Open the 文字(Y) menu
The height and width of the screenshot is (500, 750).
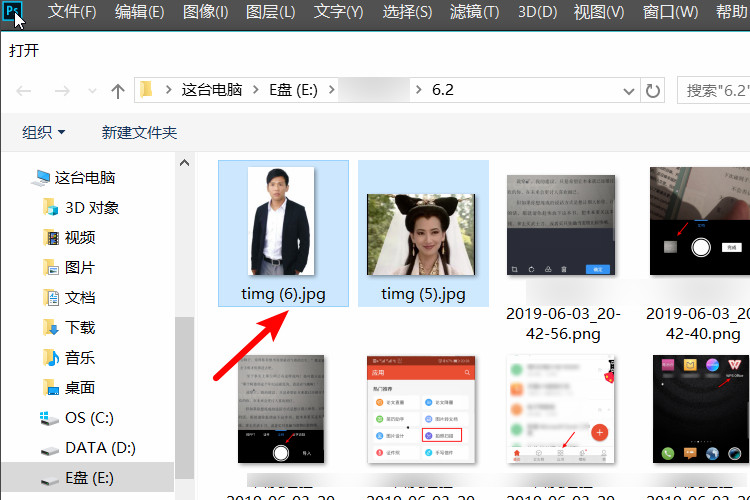(338, 11)
